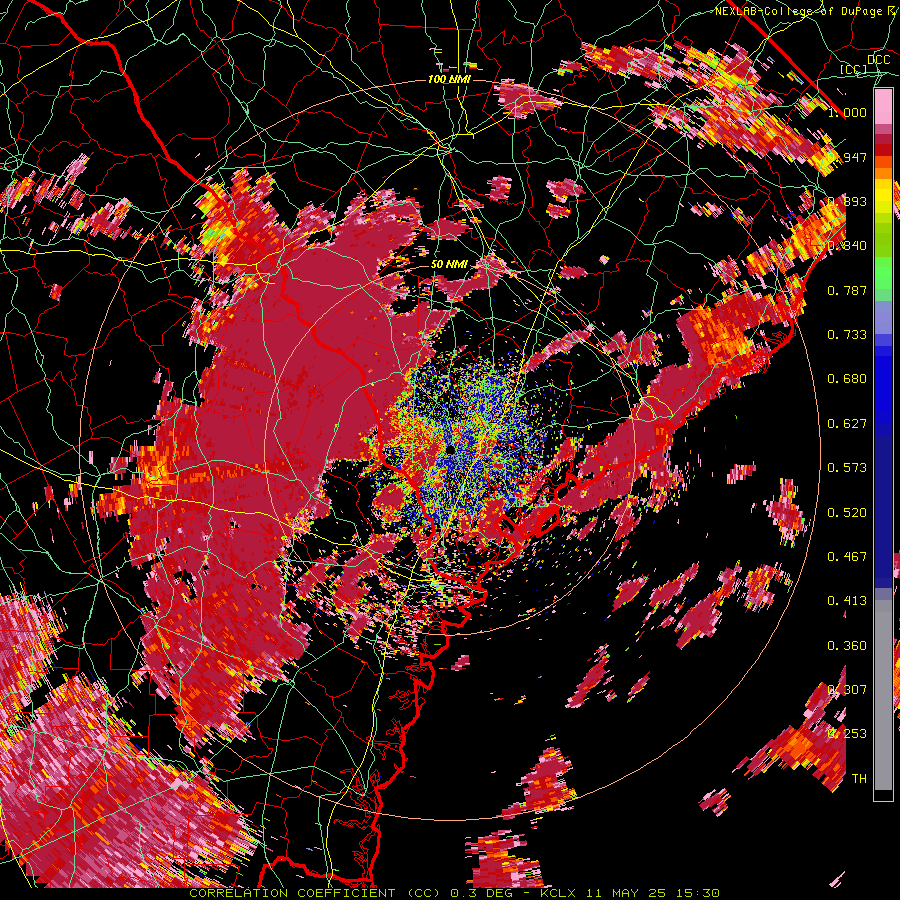The height and width of the screenshot is (900, 900).
Task: Click the 0.413 scale value
Action: (x=847, y=601)
